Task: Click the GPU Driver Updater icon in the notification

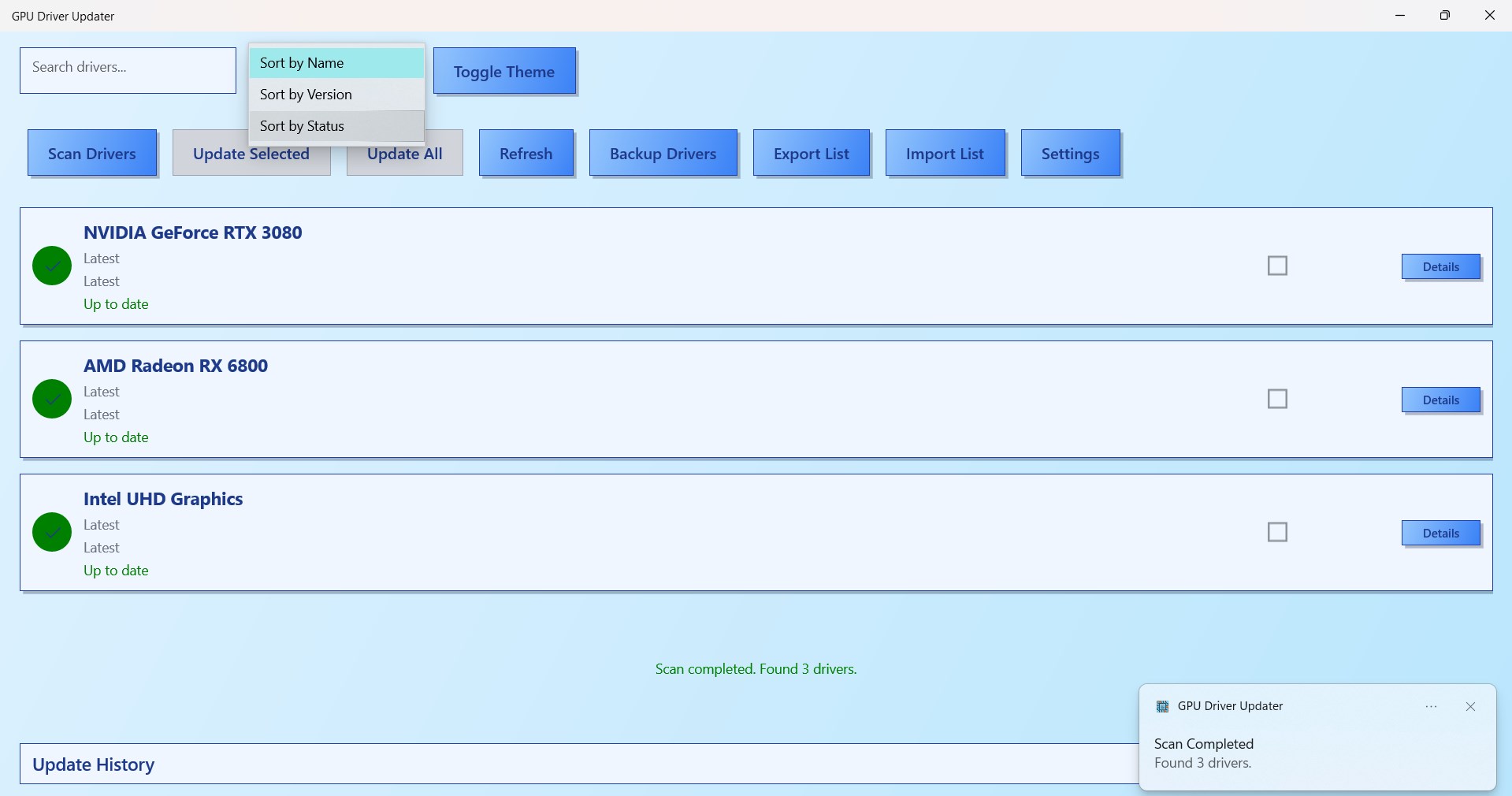Action: tap(1162, 705)
